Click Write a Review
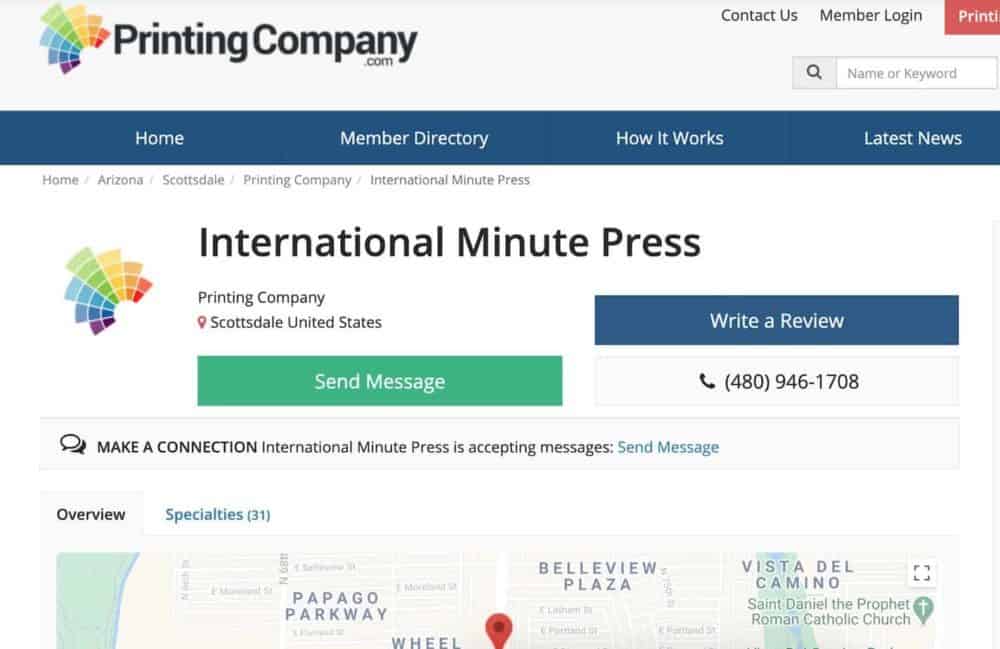The height and width of the screenshot is (649, 1000). pos(777,320)
